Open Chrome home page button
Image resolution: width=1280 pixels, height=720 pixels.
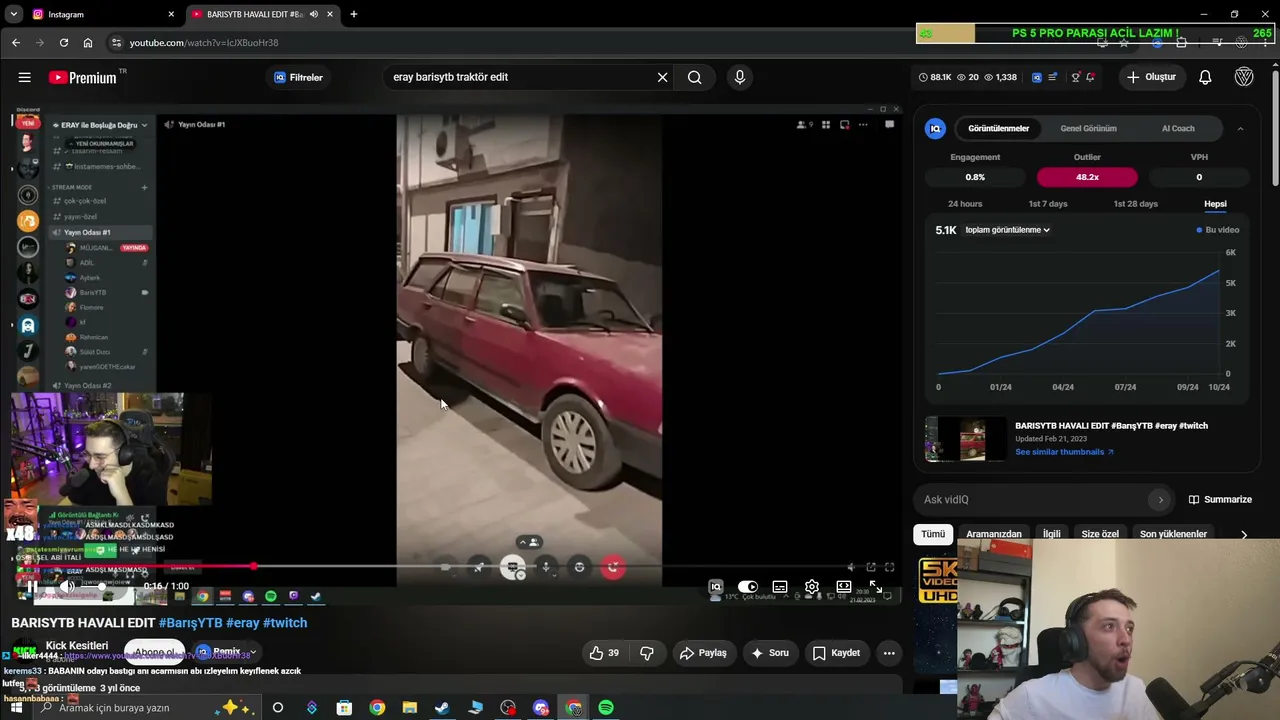pos(88,43)
